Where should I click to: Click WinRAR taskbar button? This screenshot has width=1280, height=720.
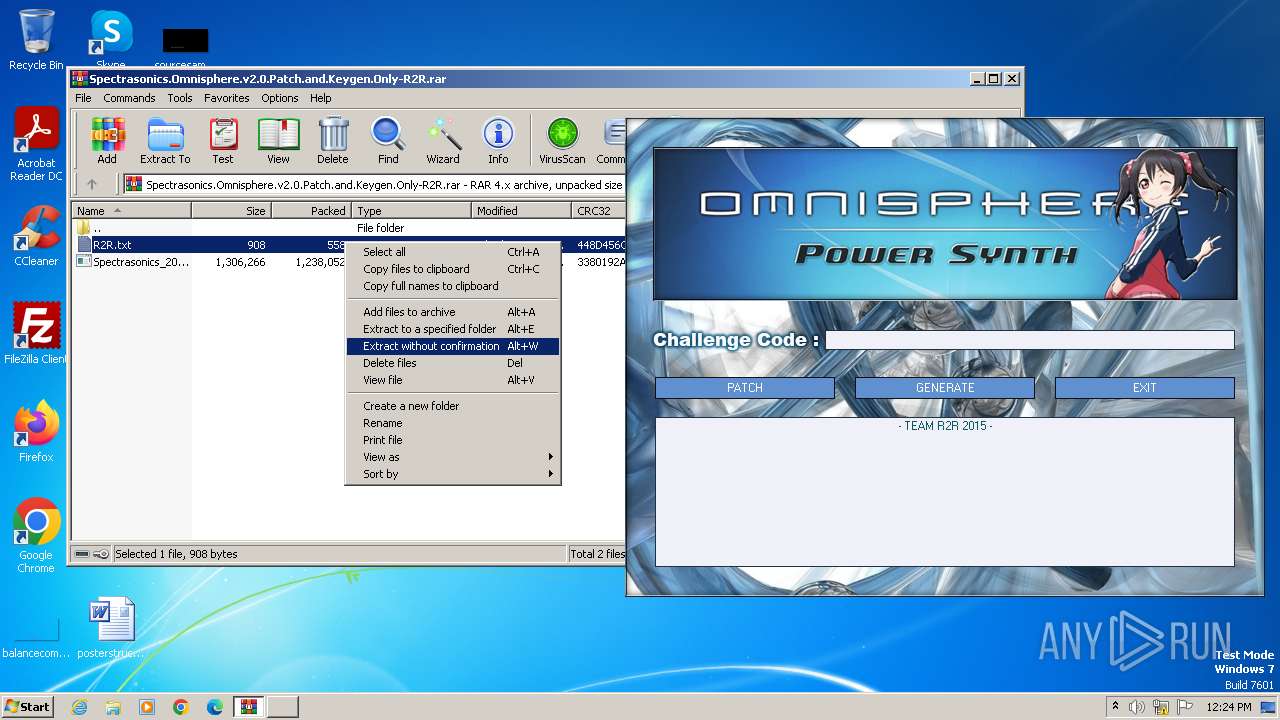[x=249, y=707]
